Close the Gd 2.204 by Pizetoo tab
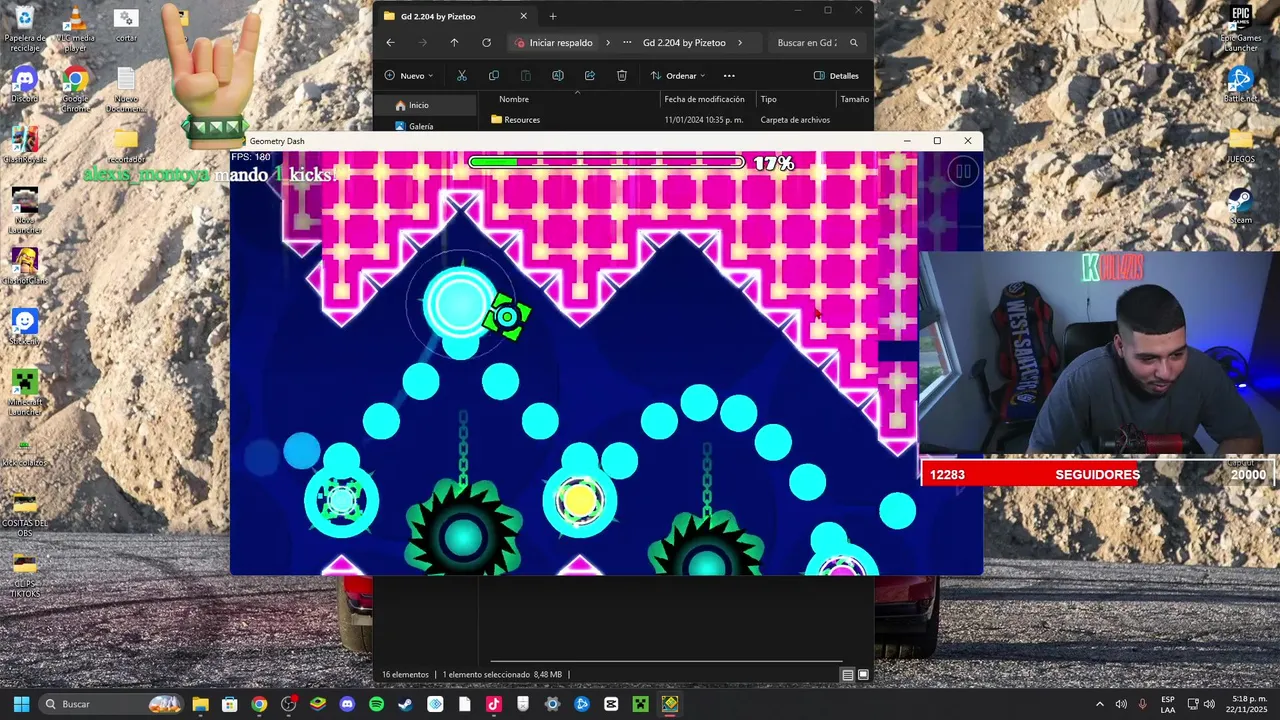The image size is (1280, 720). point(523,16)
